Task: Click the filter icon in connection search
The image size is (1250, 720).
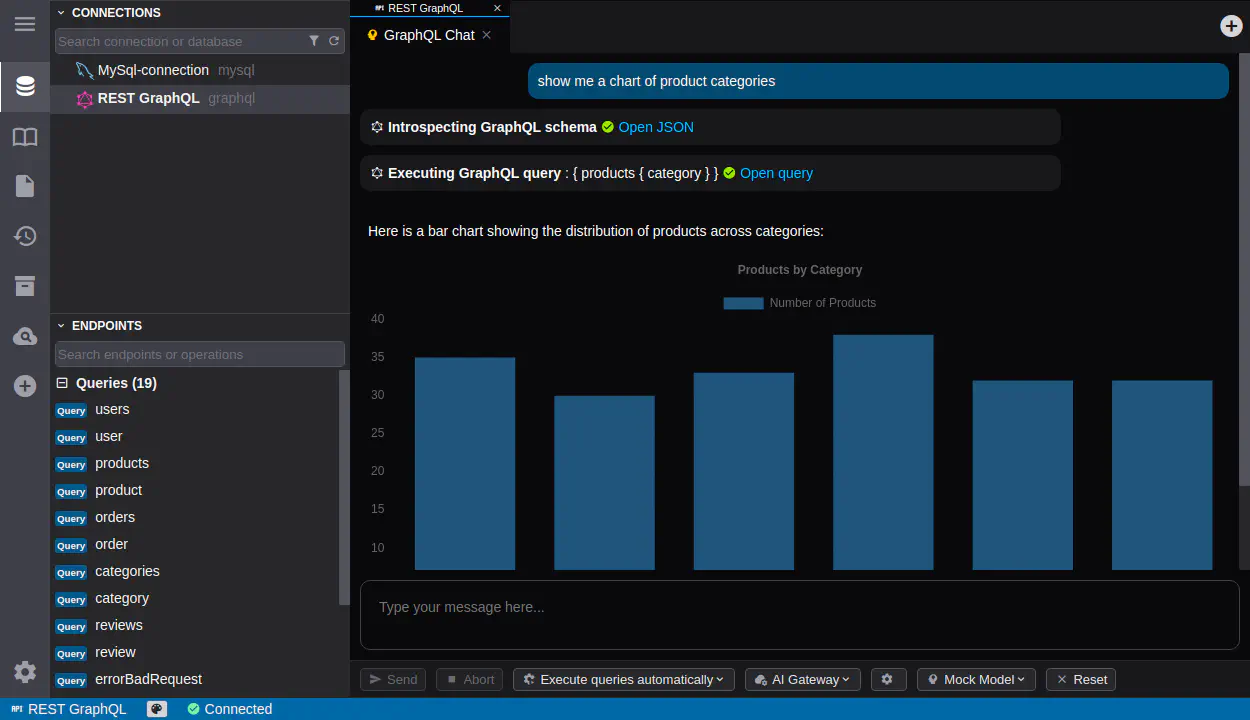Action: point(314,41)
